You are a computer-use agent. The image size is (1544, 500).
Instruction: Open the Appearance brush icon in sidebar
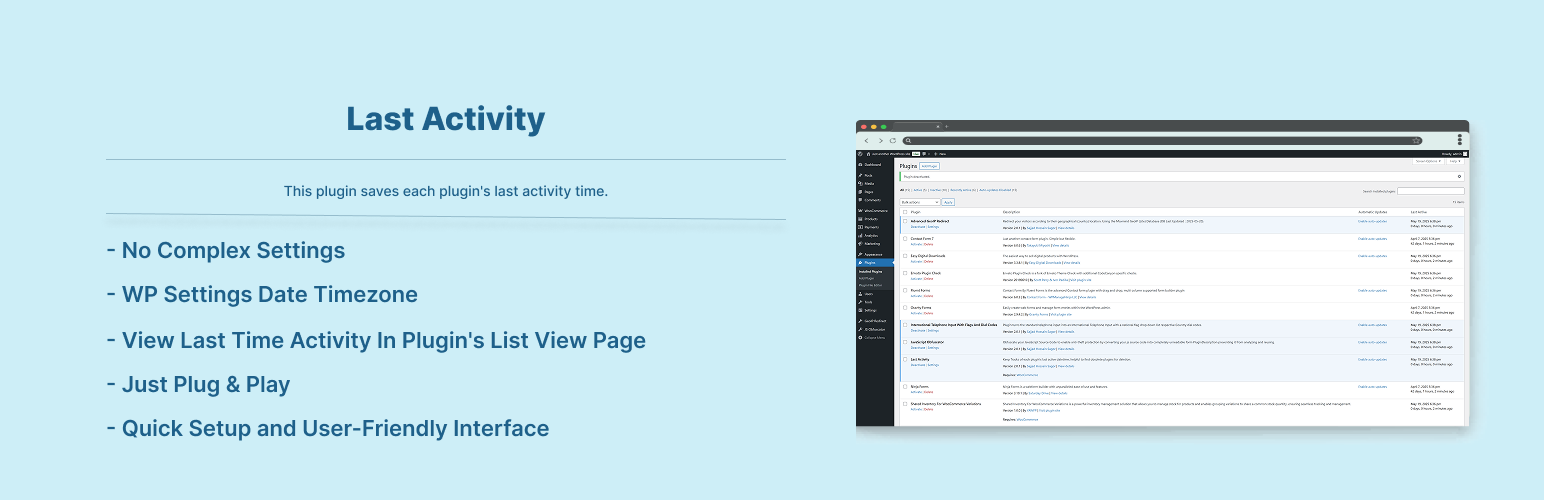[860, 254]
